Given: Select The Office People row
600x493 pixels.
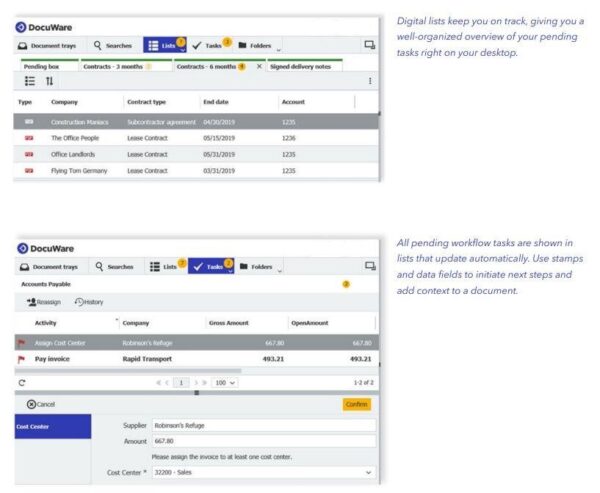Looking at the screenshot, I should [196, 138].
